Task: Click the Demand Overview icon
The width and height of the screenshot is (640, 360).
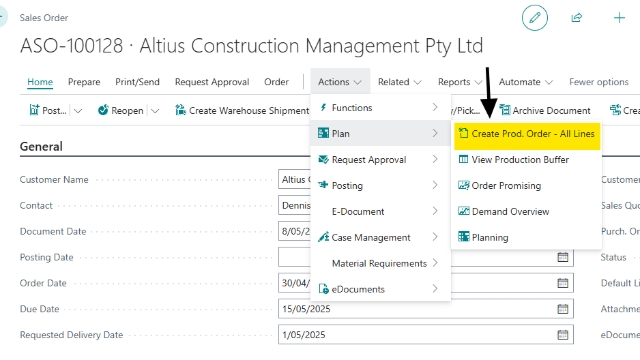Action: click(464, 211)
